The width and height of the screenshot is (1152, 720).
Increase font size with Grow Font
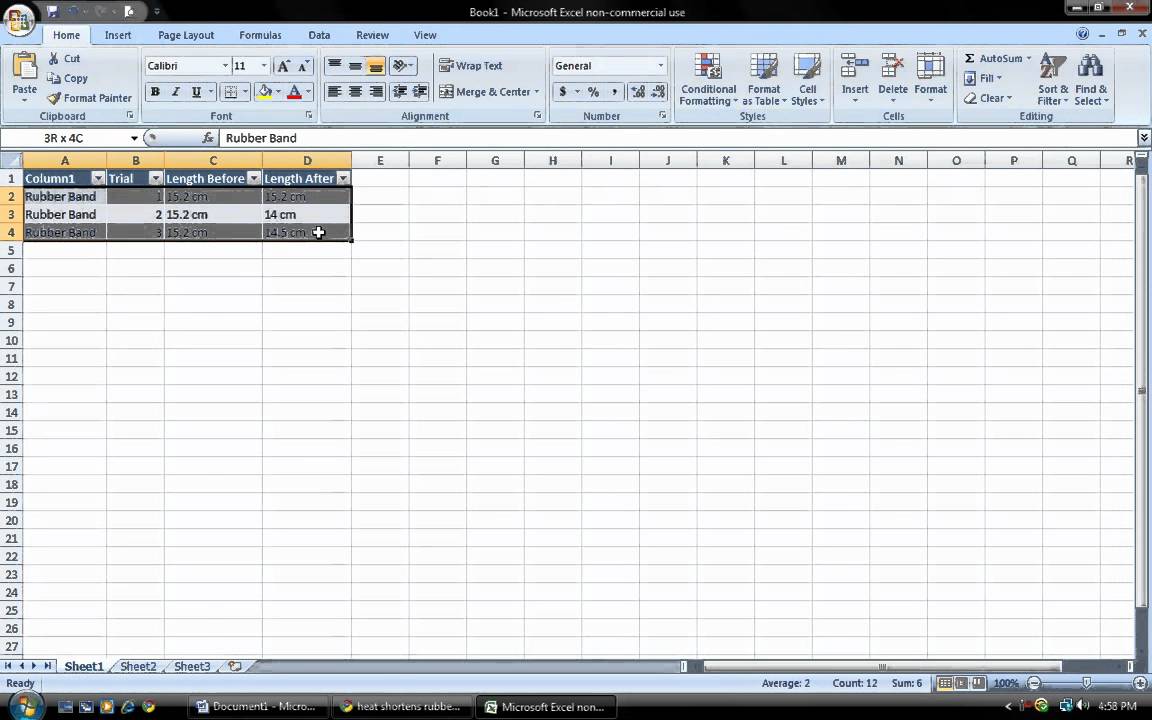(x=283, y=66)
